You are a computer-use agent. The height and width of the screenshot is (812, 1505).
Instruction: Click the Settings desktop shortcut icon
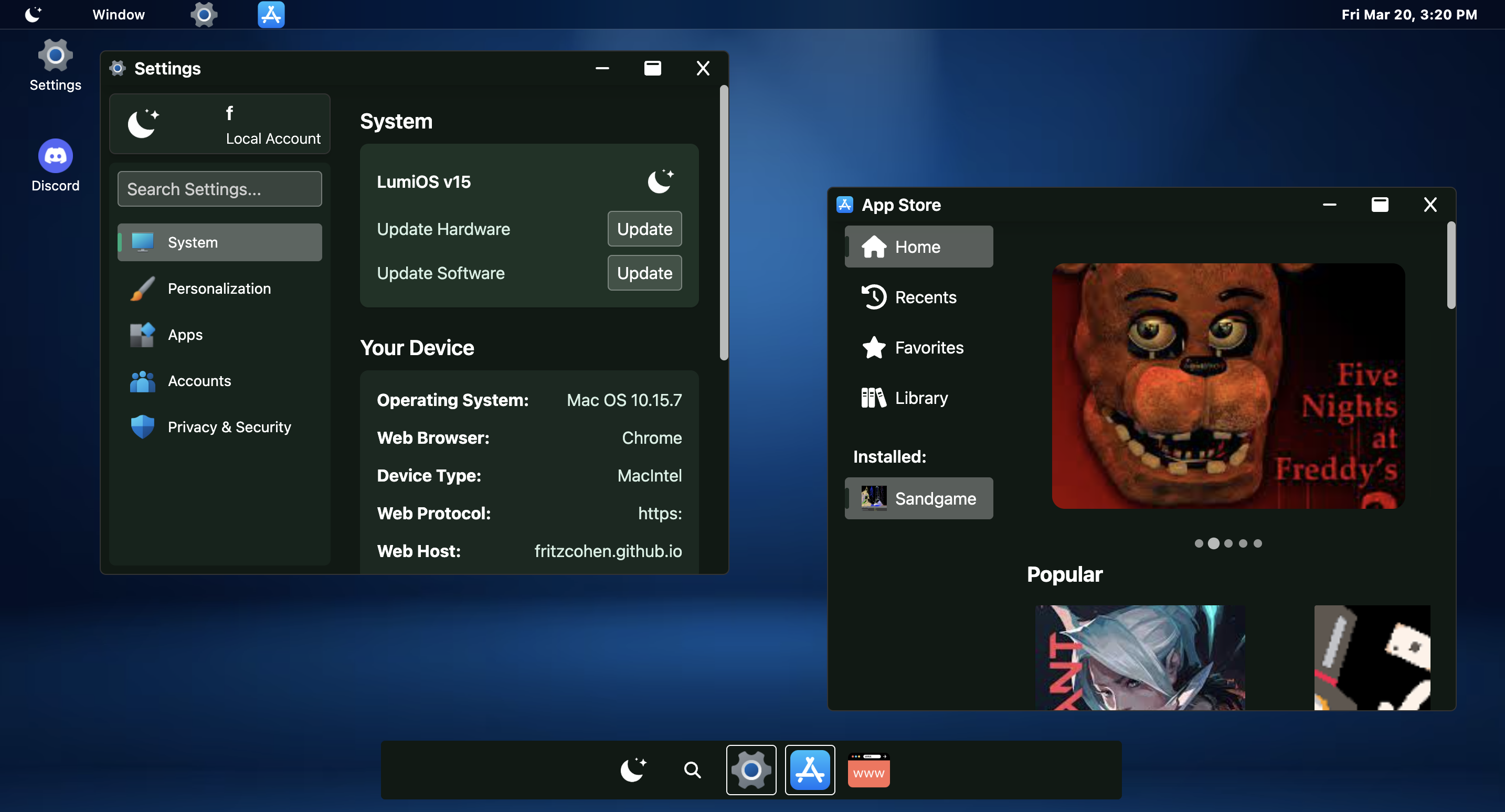pyautogui.click(x=55, y=56)
